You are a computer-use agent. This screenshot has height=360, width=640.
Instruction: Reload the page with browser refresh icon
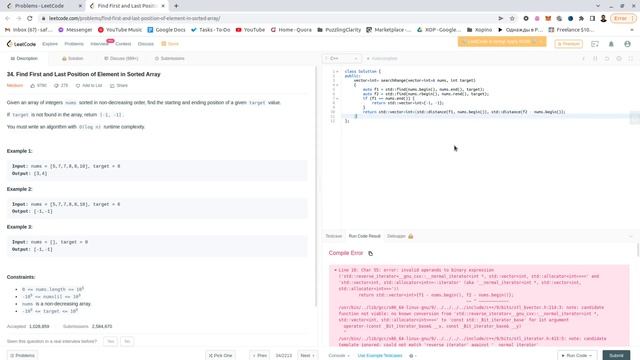30,18
